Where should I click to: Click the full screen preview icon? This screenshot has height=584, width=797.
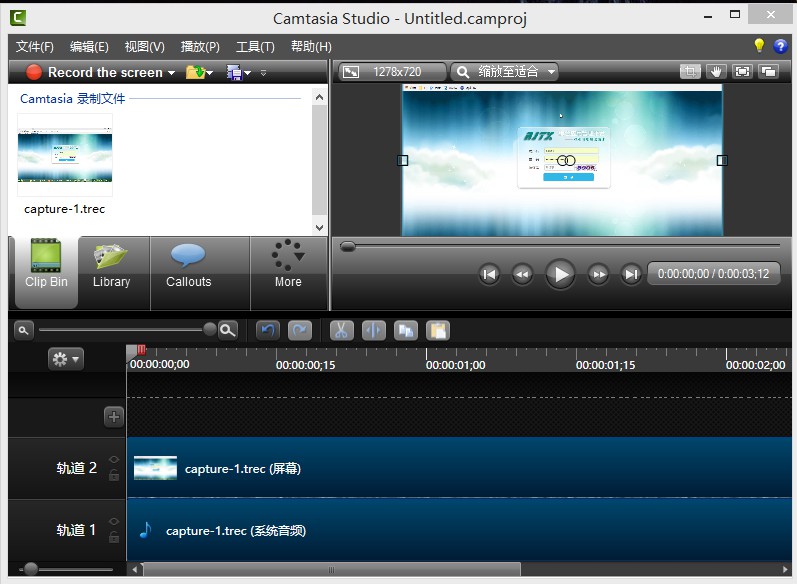point(742,72)
